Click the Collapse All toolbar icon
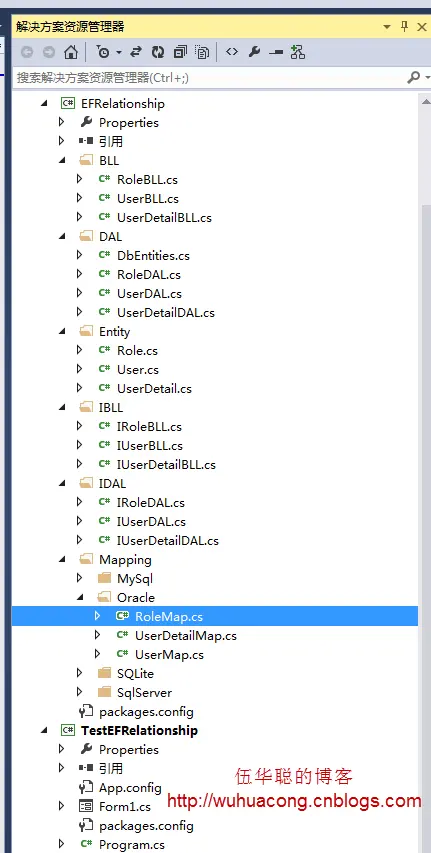 pos(180,52)
